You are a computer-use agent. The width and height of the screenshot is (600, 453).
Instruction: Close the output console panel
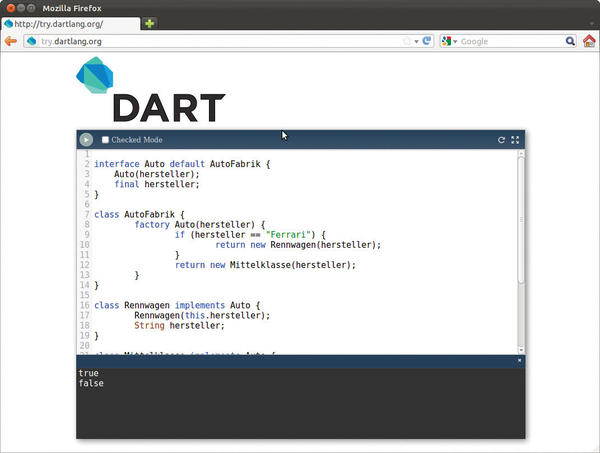(x=519, y=360)
